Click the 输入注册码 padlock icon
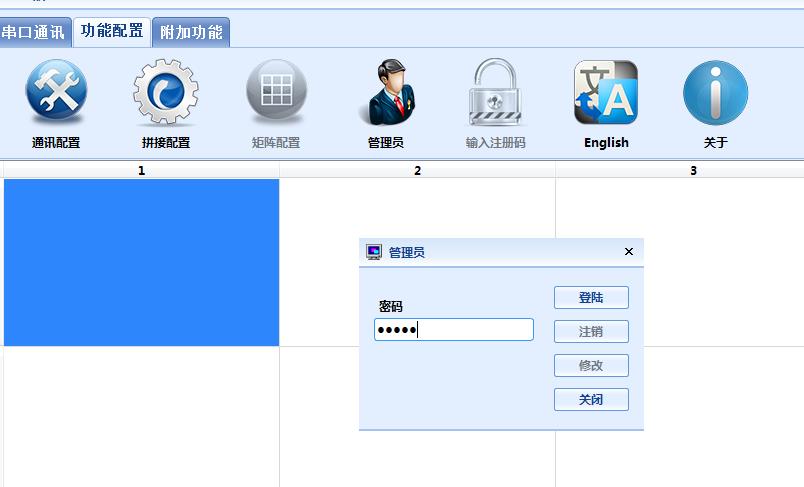The image size is (804, 487). pyautogui.click(x=496, y=94)
